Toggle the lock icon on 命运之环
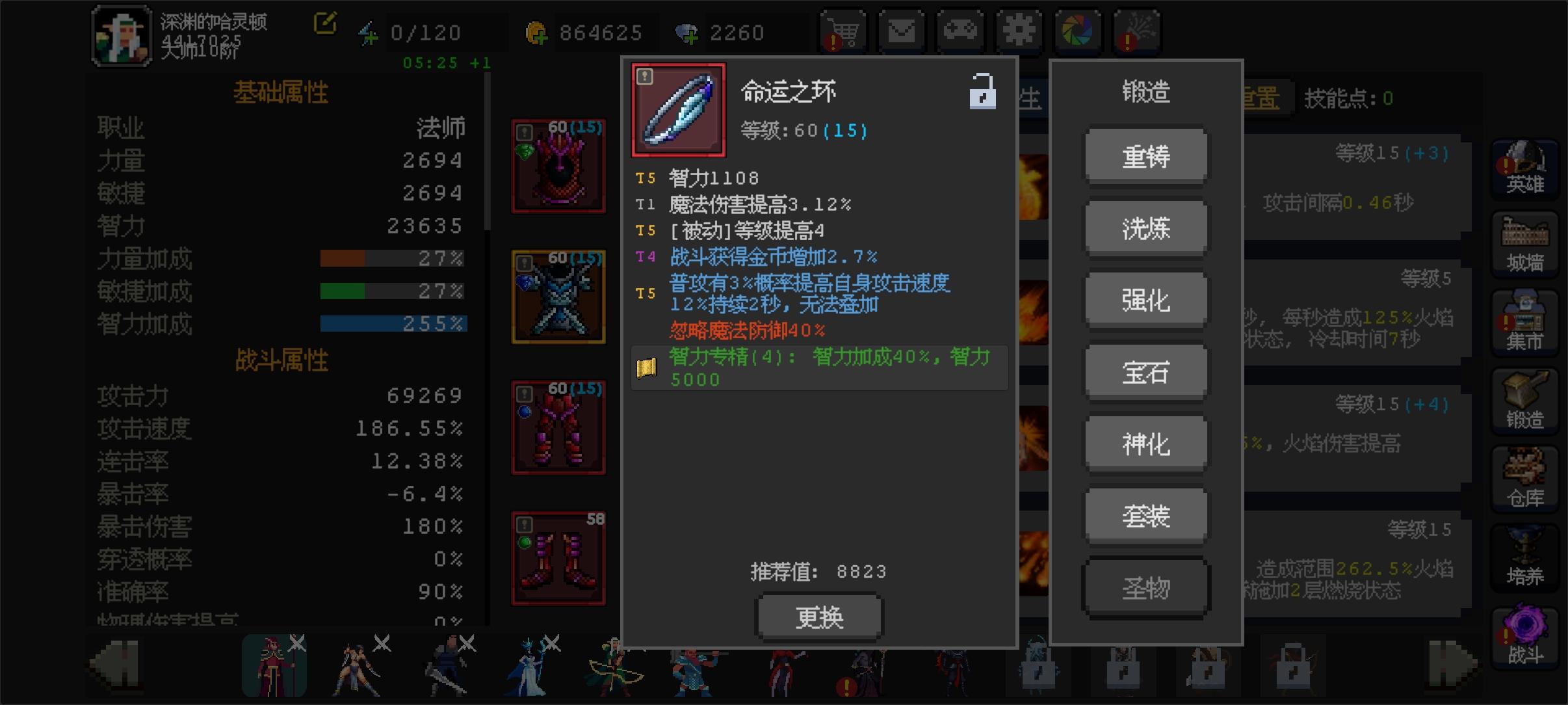Screen dimensions: 1568x705 coord(982,91)
